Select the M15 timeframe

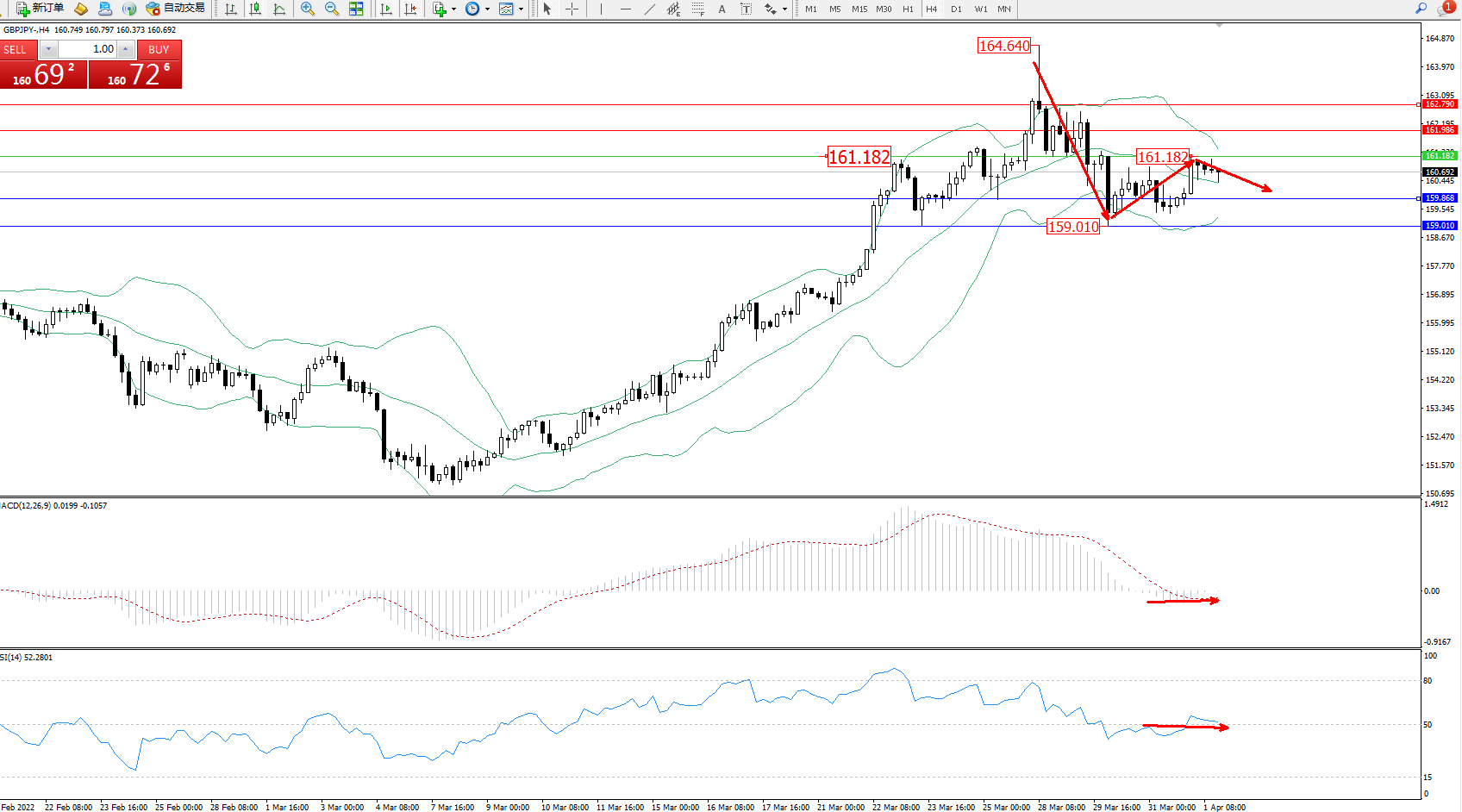(x=859, y=9)
